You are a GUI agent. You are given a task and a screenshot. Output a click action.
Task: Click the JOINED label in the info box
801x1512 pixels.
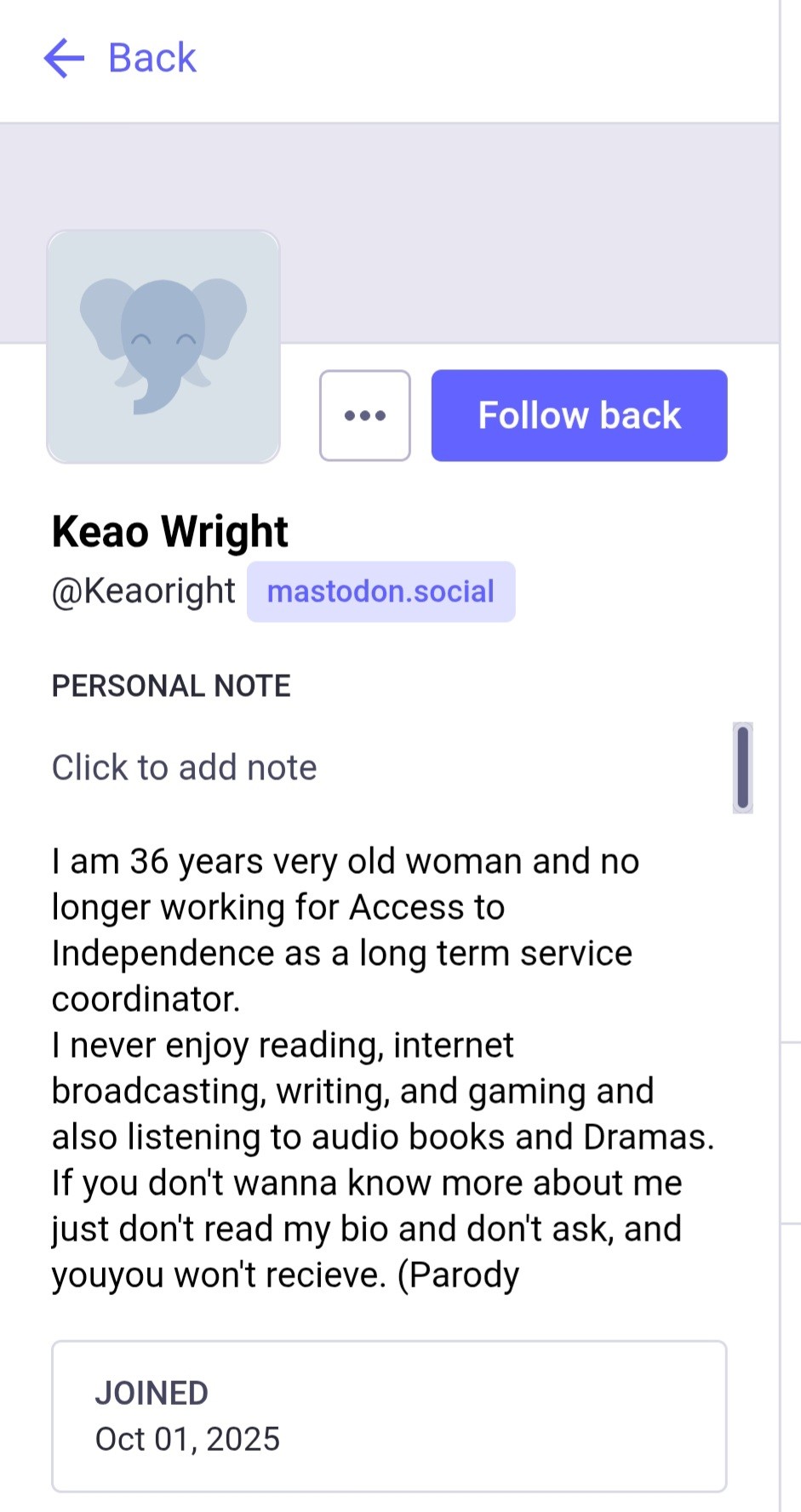coord(152,1394)
